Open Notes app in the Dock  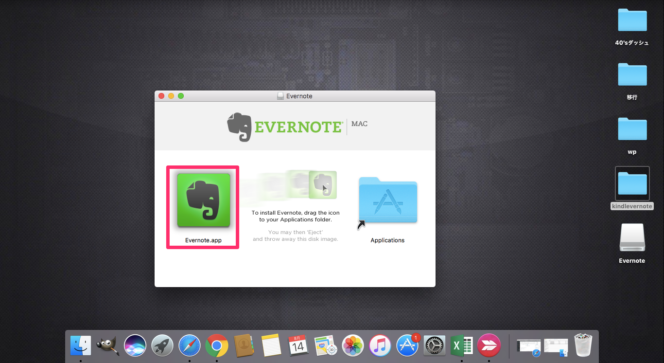(271, 345)
